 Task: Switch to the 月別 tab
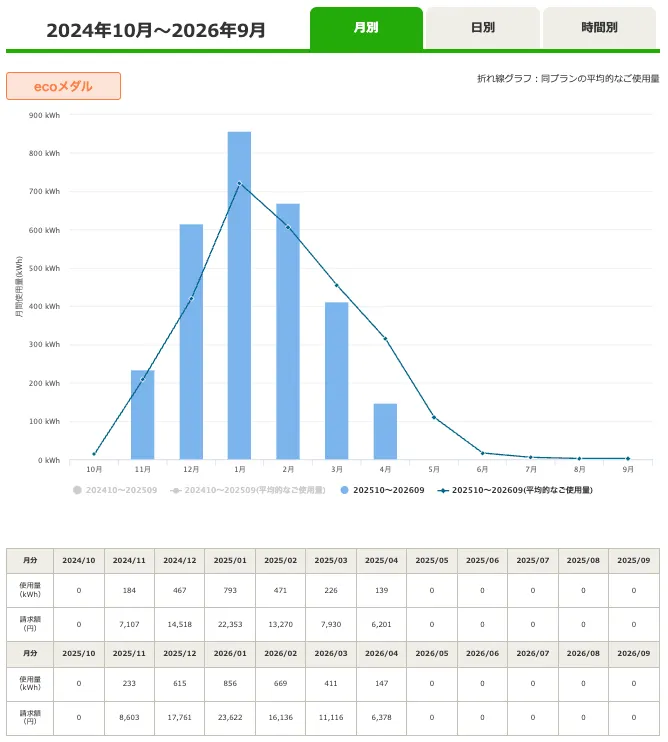coord(366,27)
